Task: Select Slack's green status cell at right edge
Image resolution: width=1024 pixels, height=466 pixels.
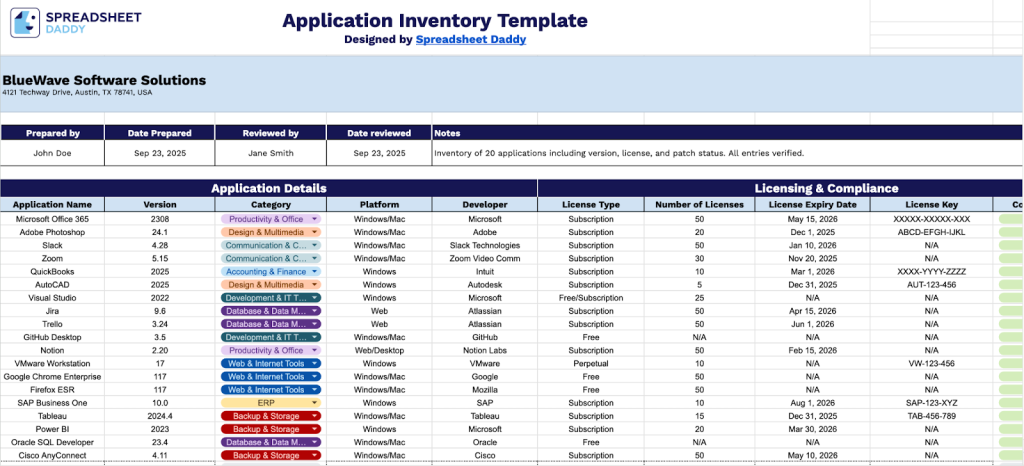Action: (x=1010, y=245)
